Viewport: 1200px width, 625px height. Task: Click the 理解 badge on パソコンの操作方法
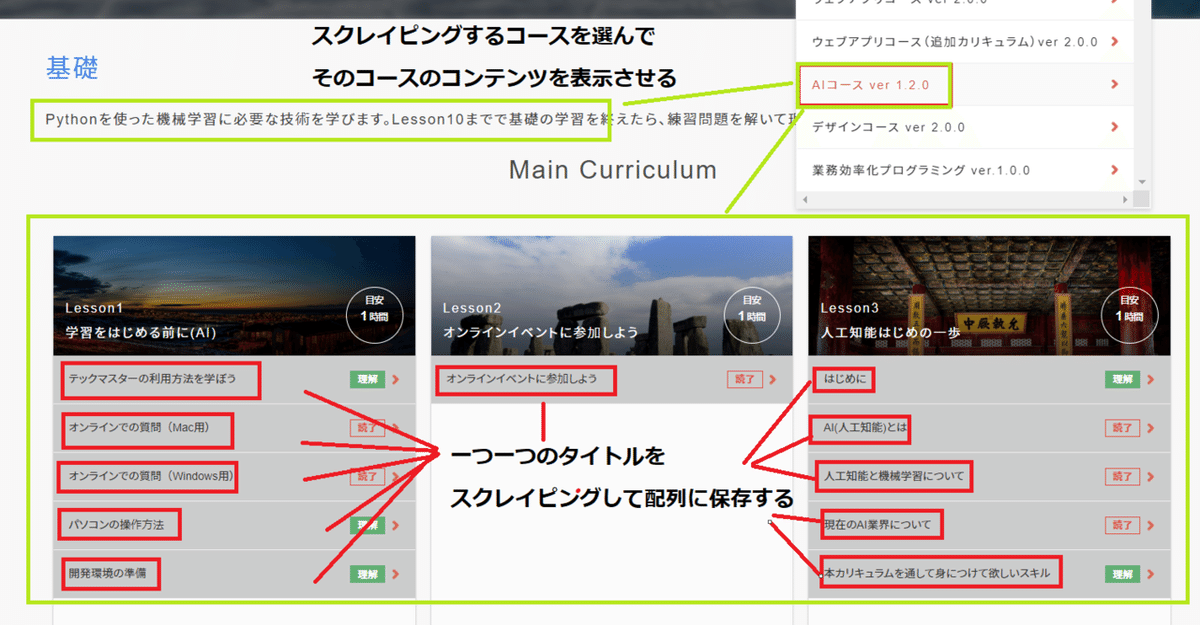pyautogui.click(x=367, y=525)
